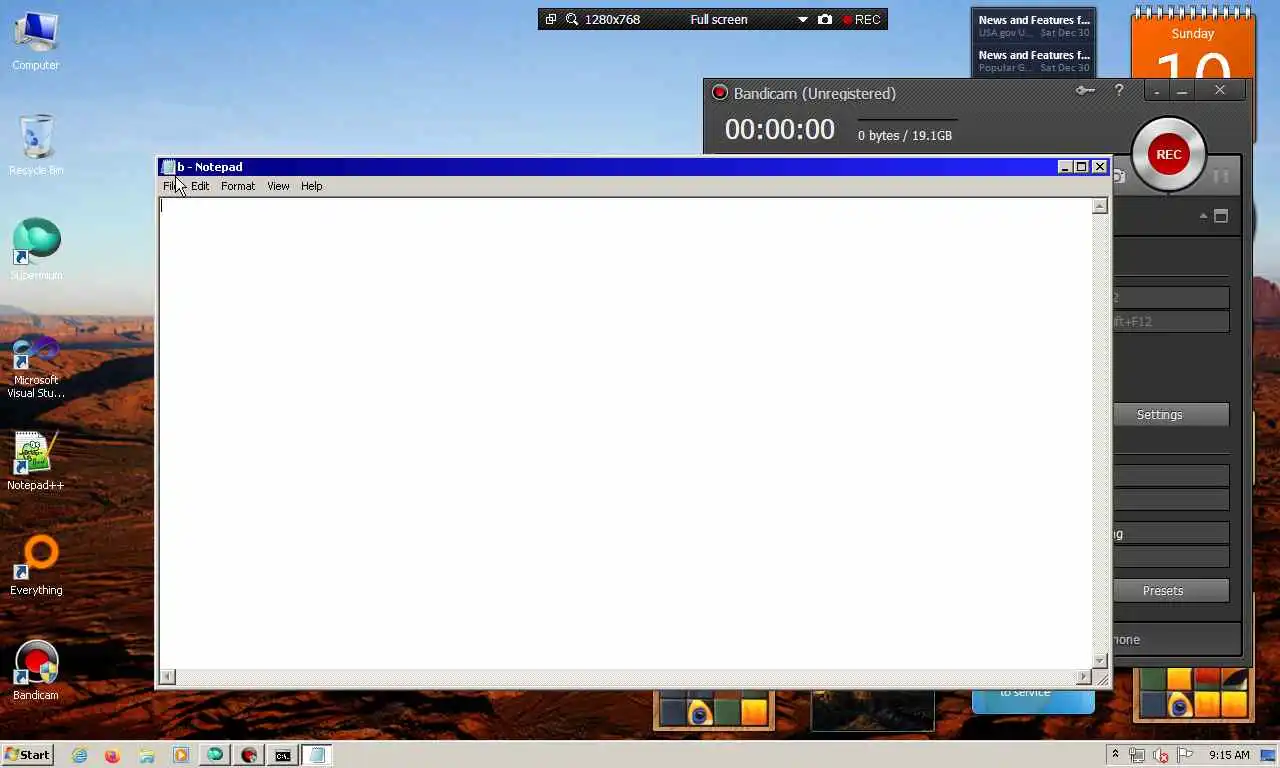Click the network tray icon
The height and width of the screenshot is (768, 1280).
click(1137, 755)
